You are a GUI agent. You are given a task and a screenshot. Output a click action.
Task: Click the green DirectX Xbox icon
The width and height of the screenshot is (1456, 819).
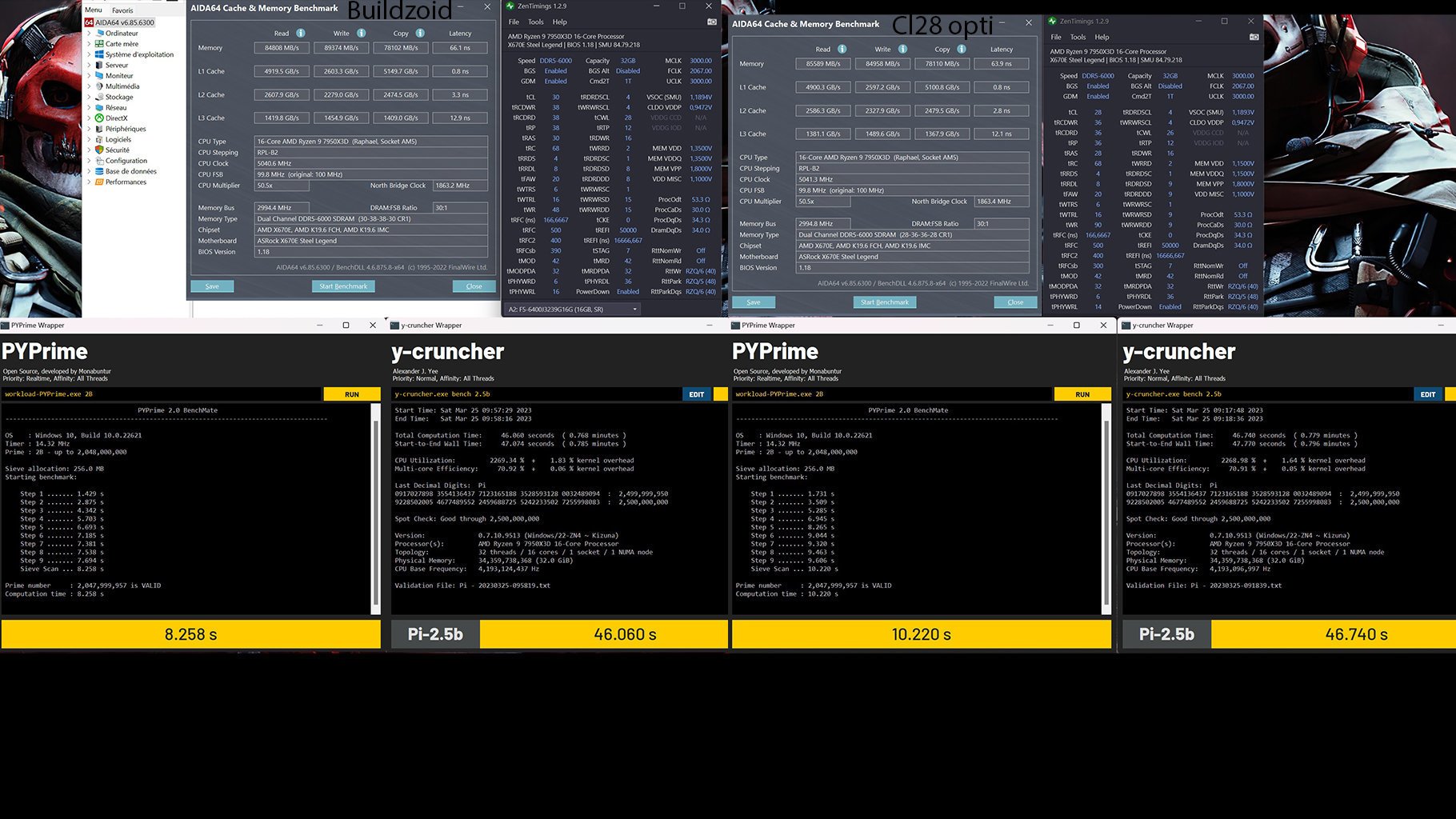pos(99,118)
